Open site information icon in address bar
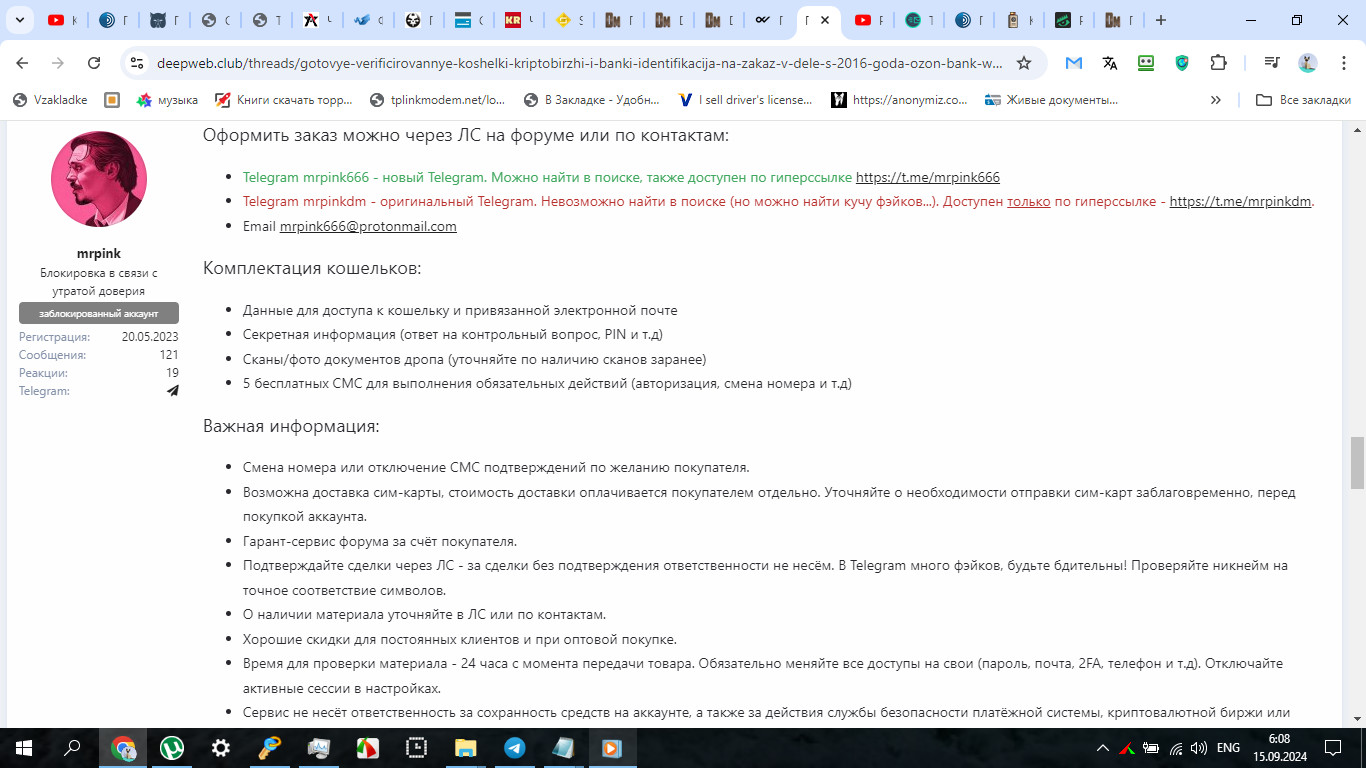The image size is (1366, 768). pyautogui.click(x=138, y=62)
